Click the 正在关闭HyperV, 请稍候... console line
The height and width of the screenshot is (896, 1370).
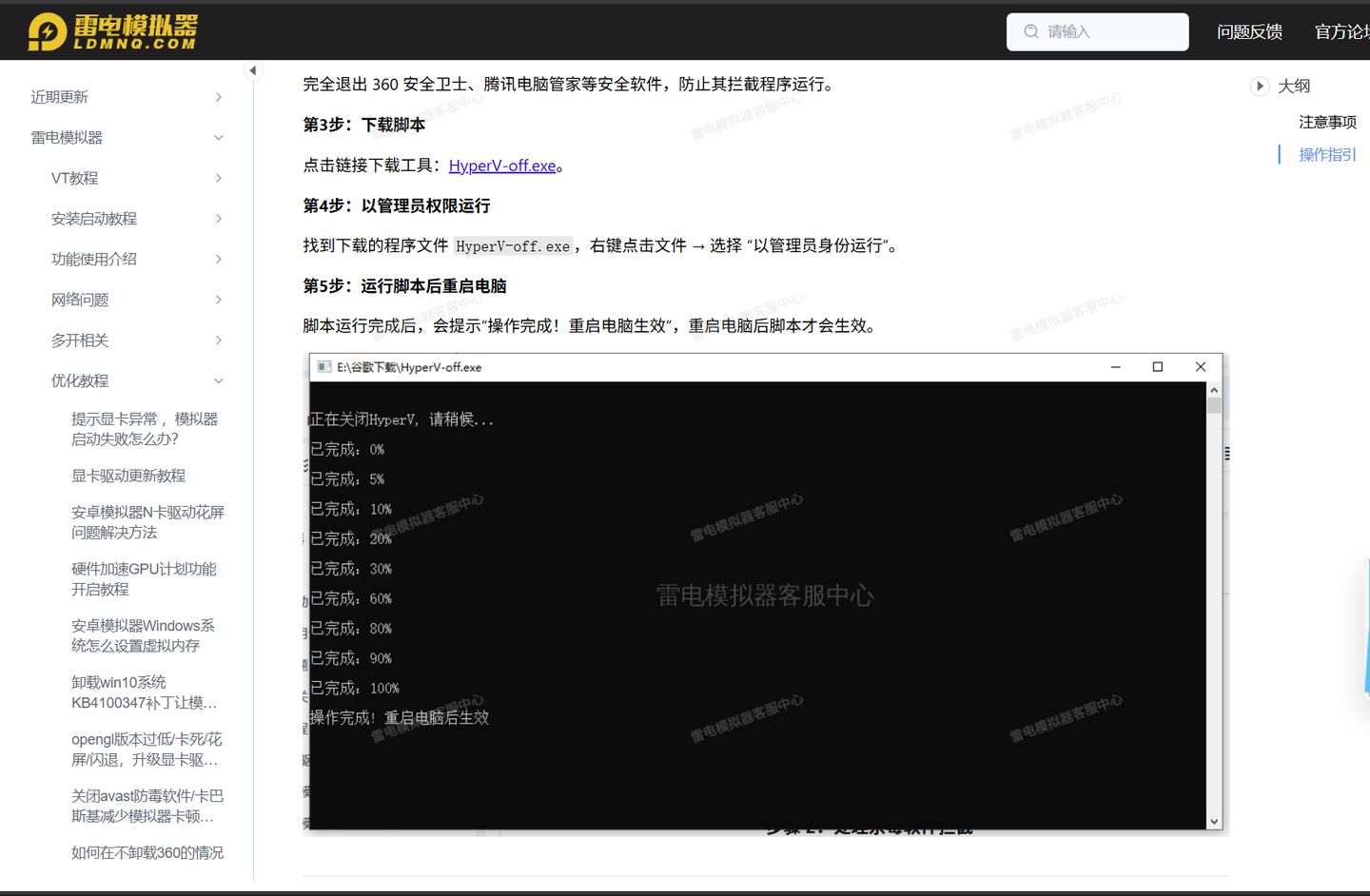point(402,419)
